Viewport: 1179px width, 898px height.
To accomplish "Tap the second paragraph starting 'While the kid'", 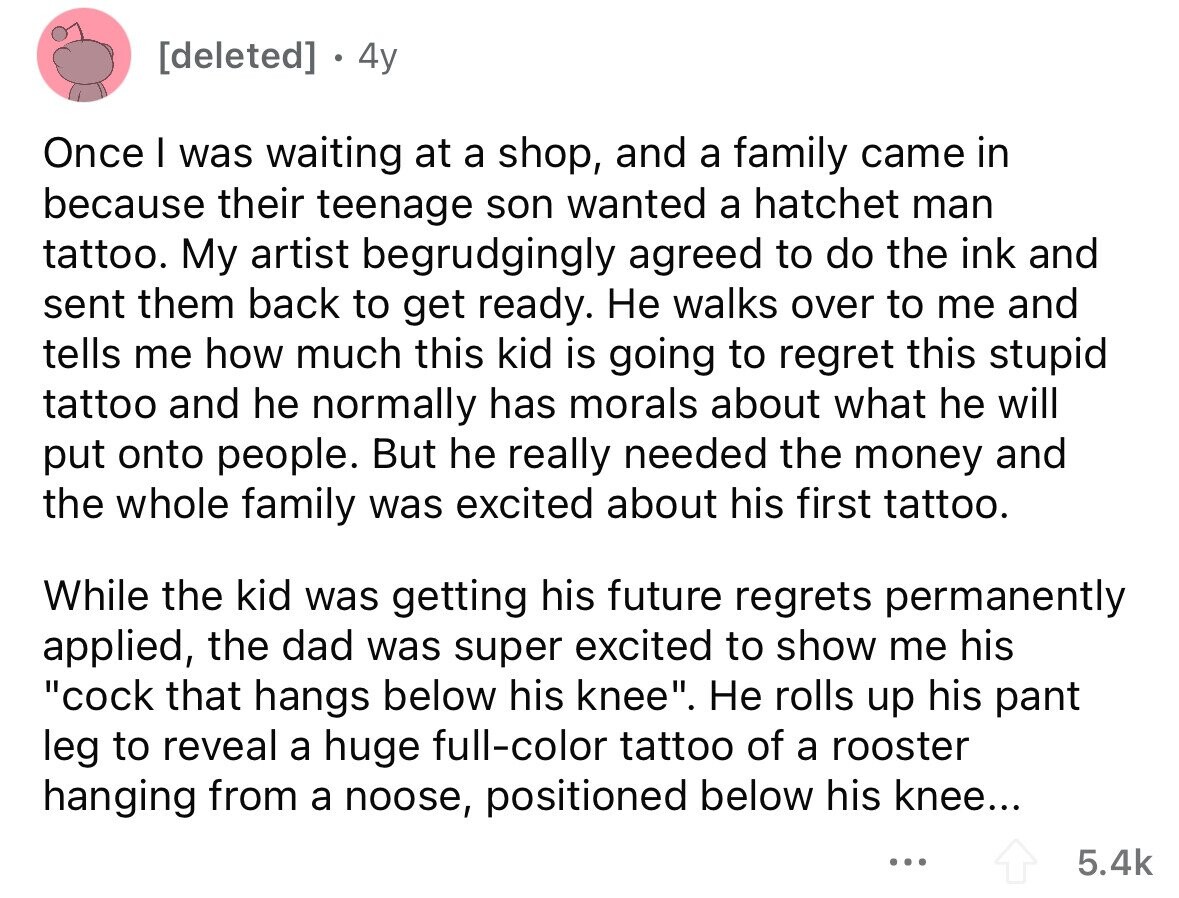I will coord(583,696).
